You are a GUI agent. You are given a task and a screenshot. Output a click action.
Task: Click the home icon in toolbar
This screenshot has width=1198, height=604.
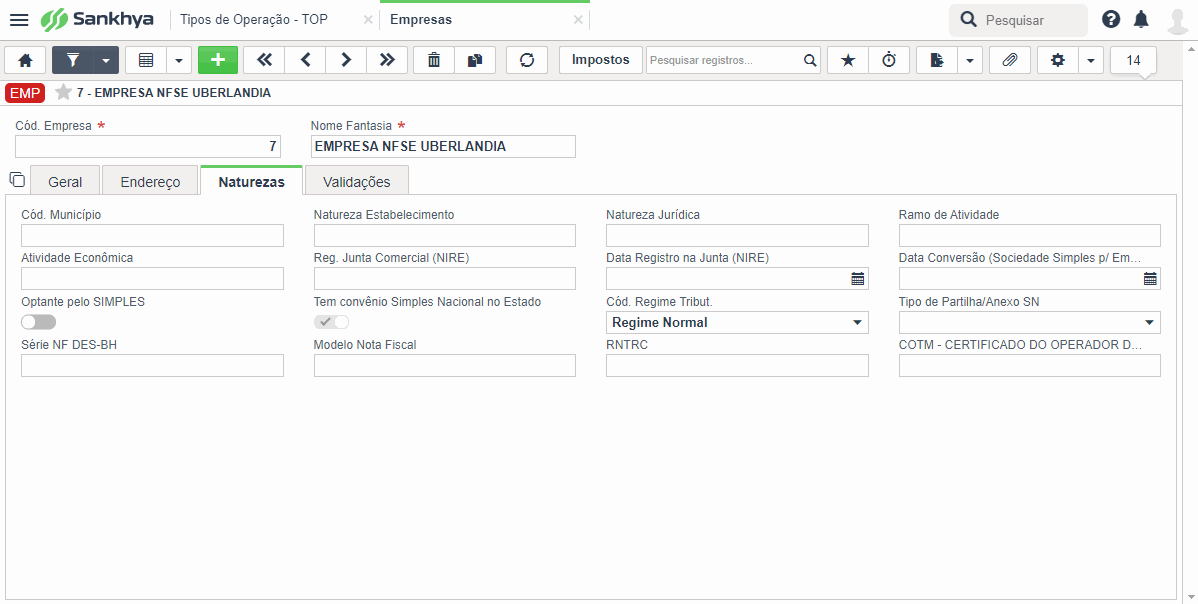click(x=25, y=60)
